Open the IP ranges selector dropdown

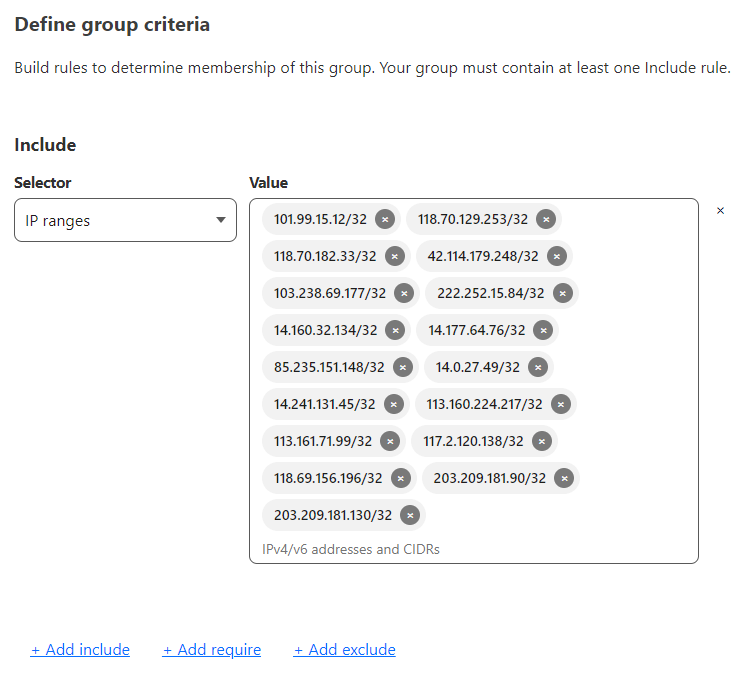[125, 220]
